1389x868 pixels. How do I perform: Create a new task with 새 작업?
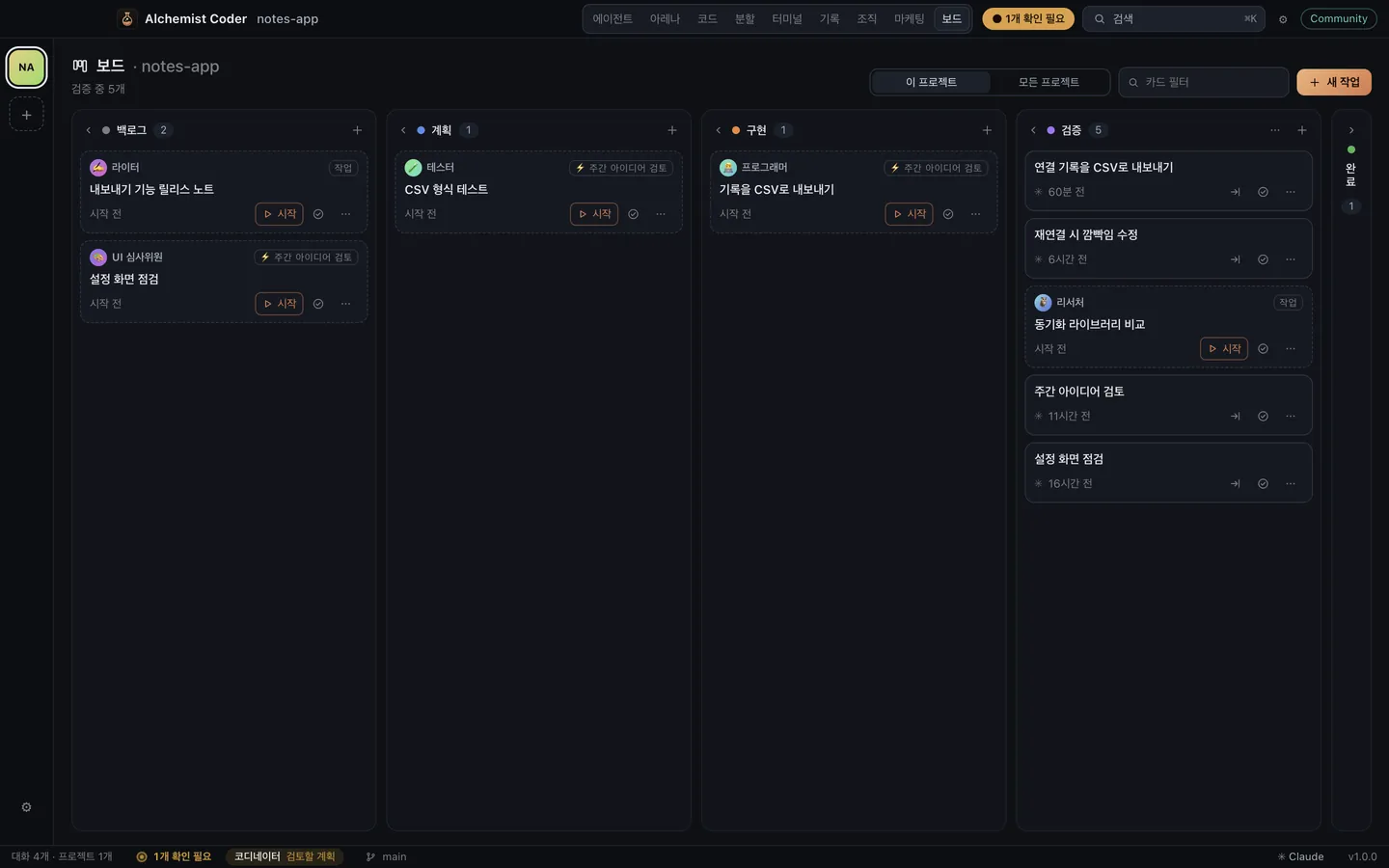tap(1334, 82)
